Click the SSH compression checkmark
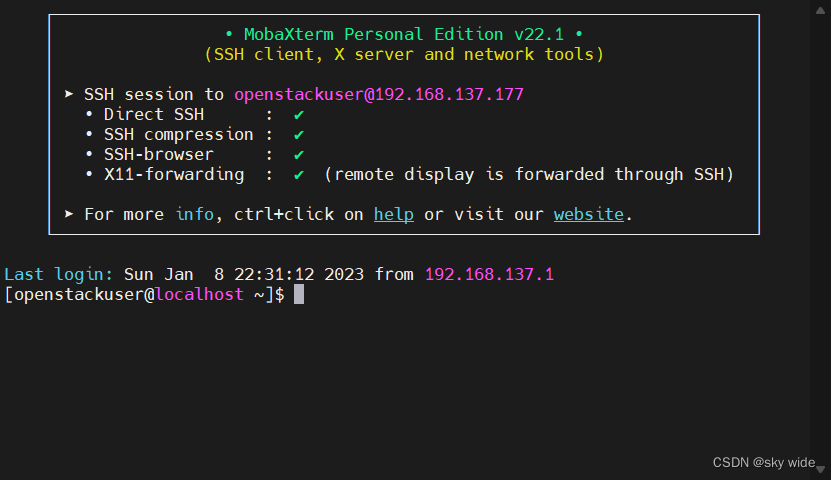 (x=299, y=135)
